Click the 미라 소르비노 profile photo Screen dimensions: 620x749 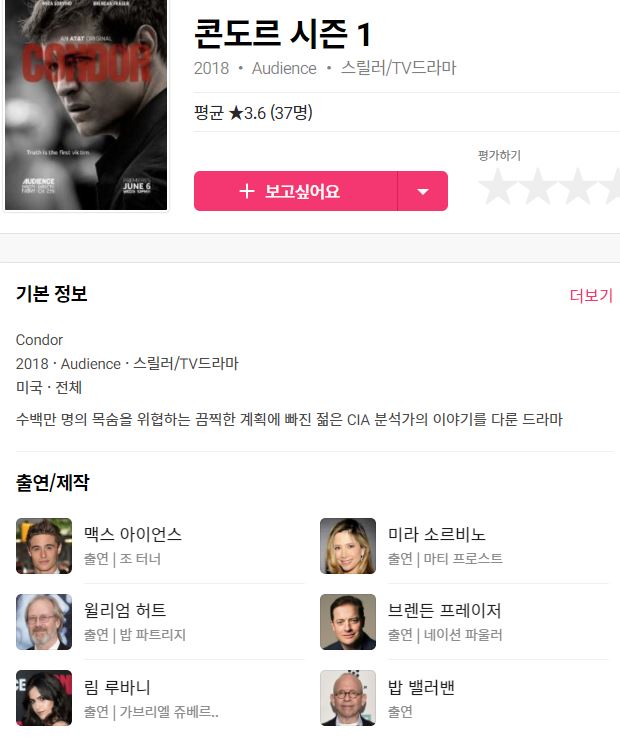[x=348, y=546]
